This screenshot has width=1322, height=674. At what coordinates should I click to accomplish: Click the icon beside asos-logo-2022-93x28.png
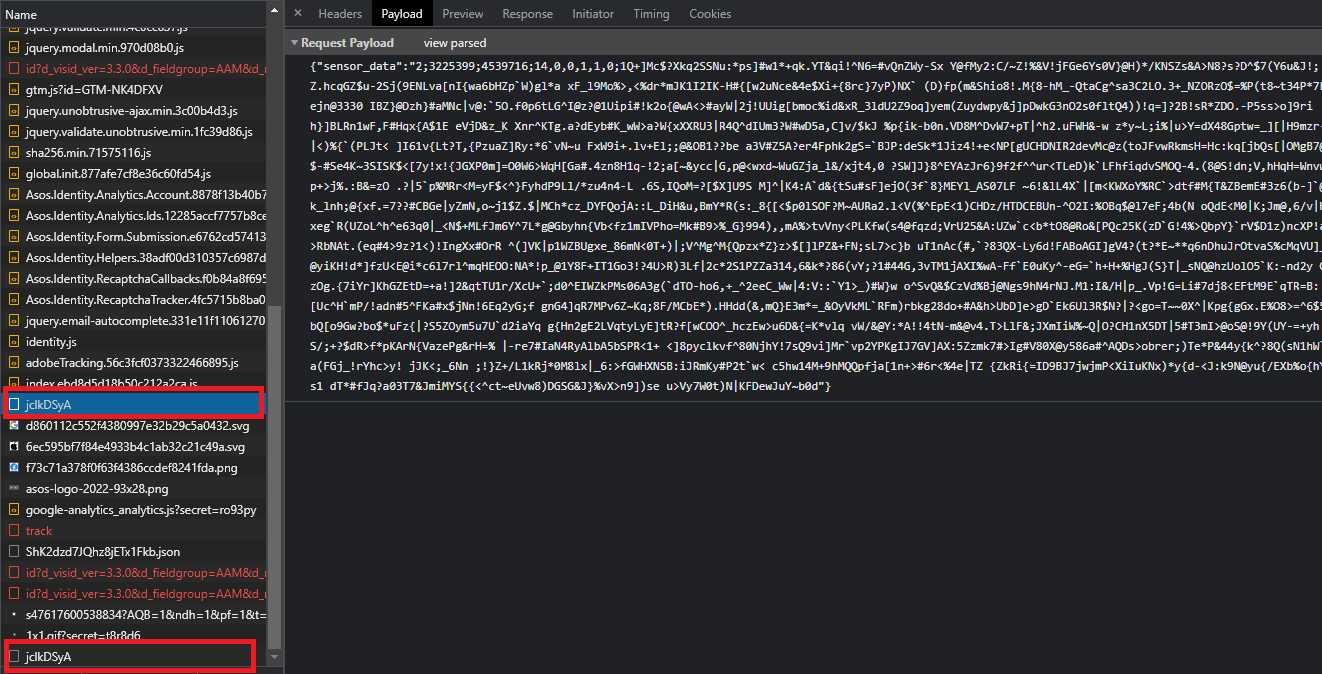pyautogui.click(x=14, y=489)
